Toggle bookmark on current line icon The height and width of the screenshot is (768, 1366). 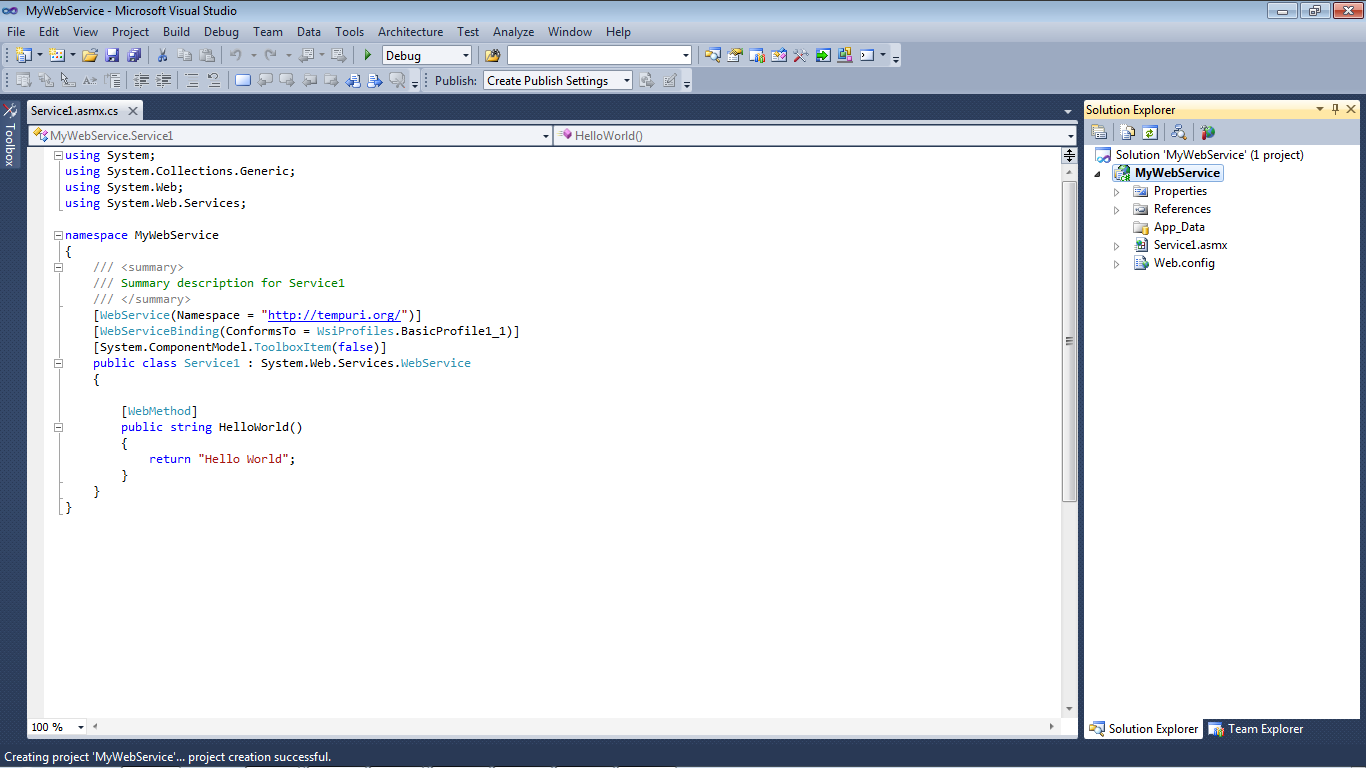click(243, 80)
